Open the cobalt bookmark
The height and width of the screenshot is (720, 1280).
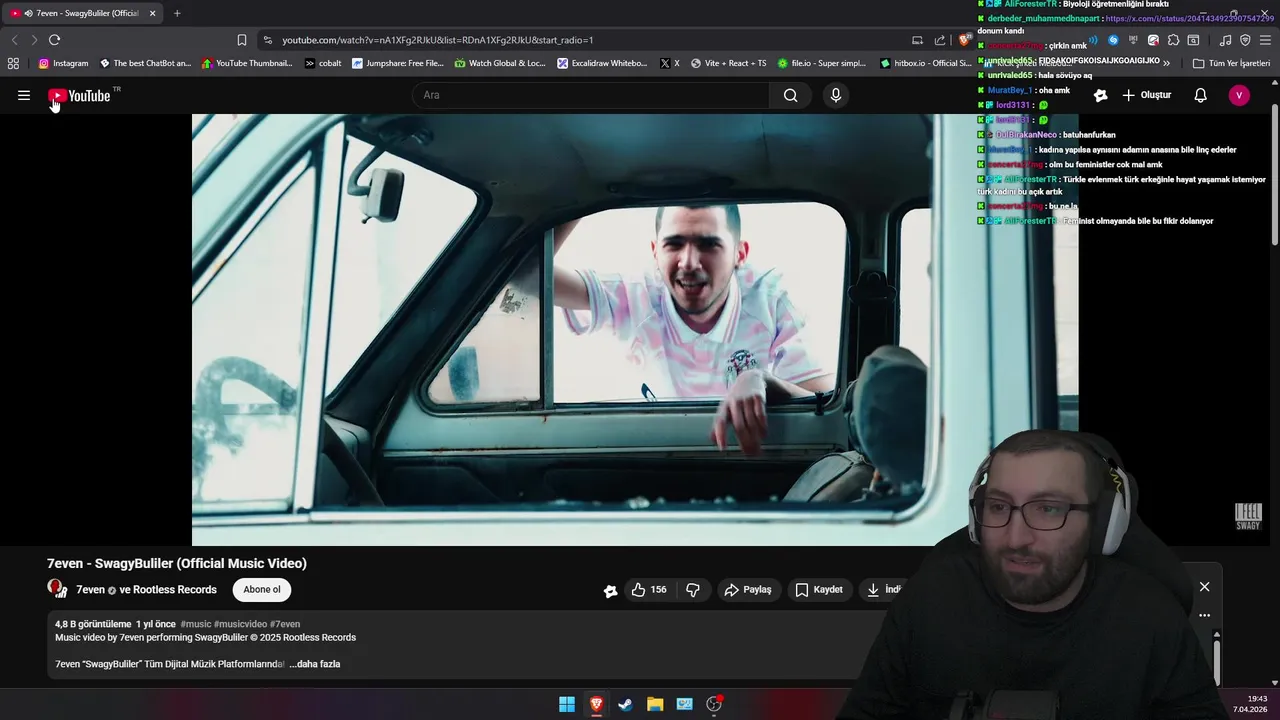(x=323, y=63)
